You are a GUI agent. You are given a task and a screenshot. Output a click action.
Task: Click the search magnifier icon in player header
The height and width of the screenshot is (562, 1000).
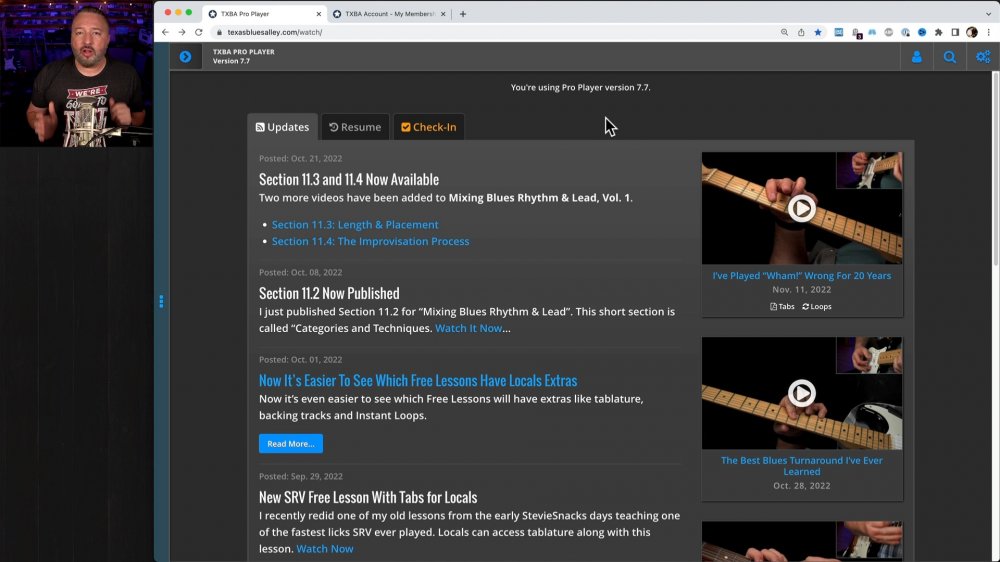coord(950,57)
